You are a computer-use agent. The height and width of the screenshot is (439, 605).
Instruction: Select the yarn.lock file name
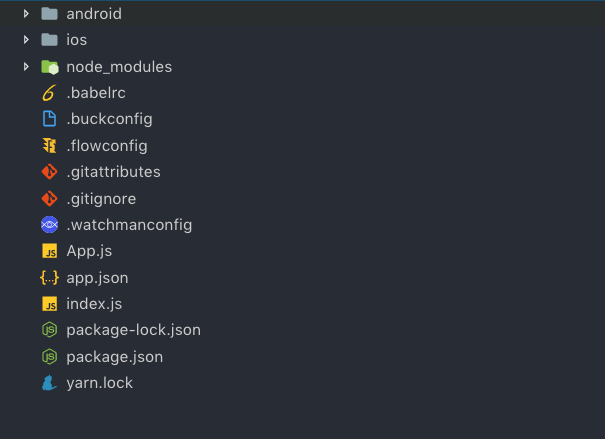coord(100,383)
